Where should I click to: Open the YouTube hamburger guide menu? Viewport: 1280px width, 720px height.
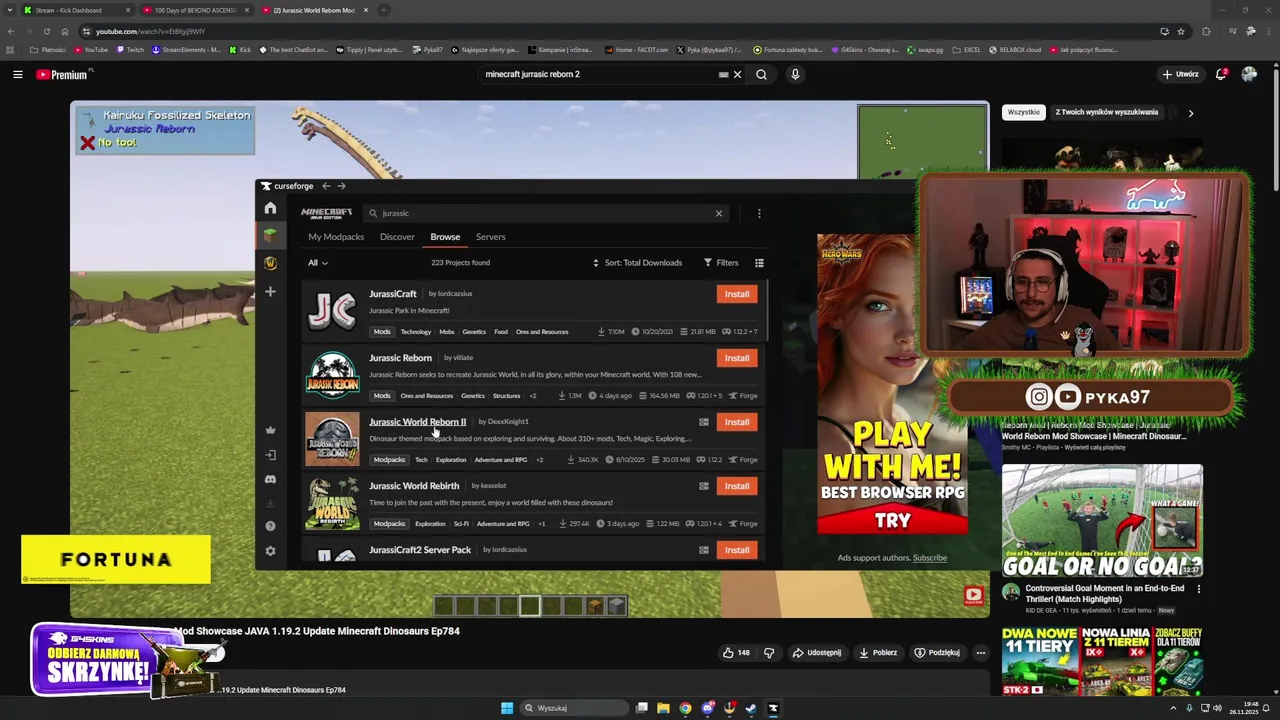pyautogui.click(x=17, y=74)
